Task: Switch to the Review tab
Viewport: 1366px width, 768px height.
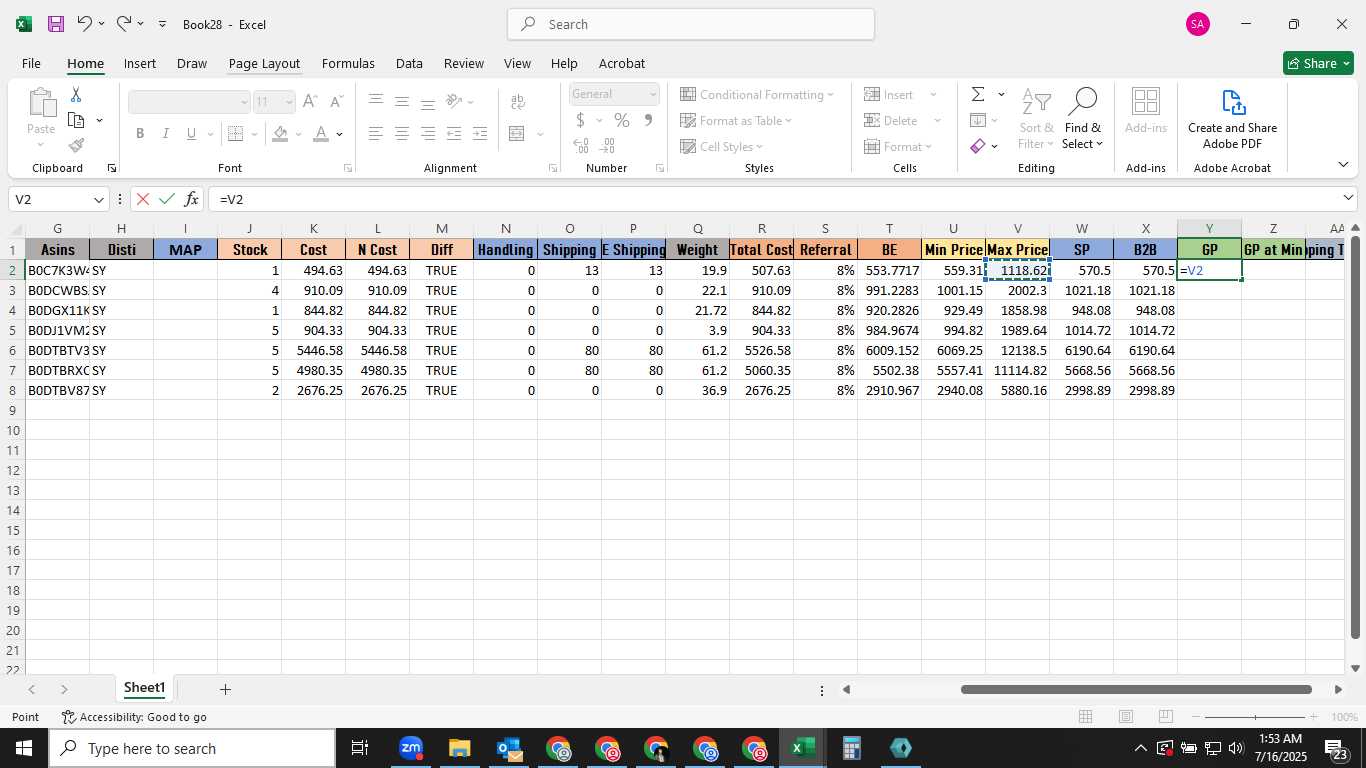Action: click(464, 63)
